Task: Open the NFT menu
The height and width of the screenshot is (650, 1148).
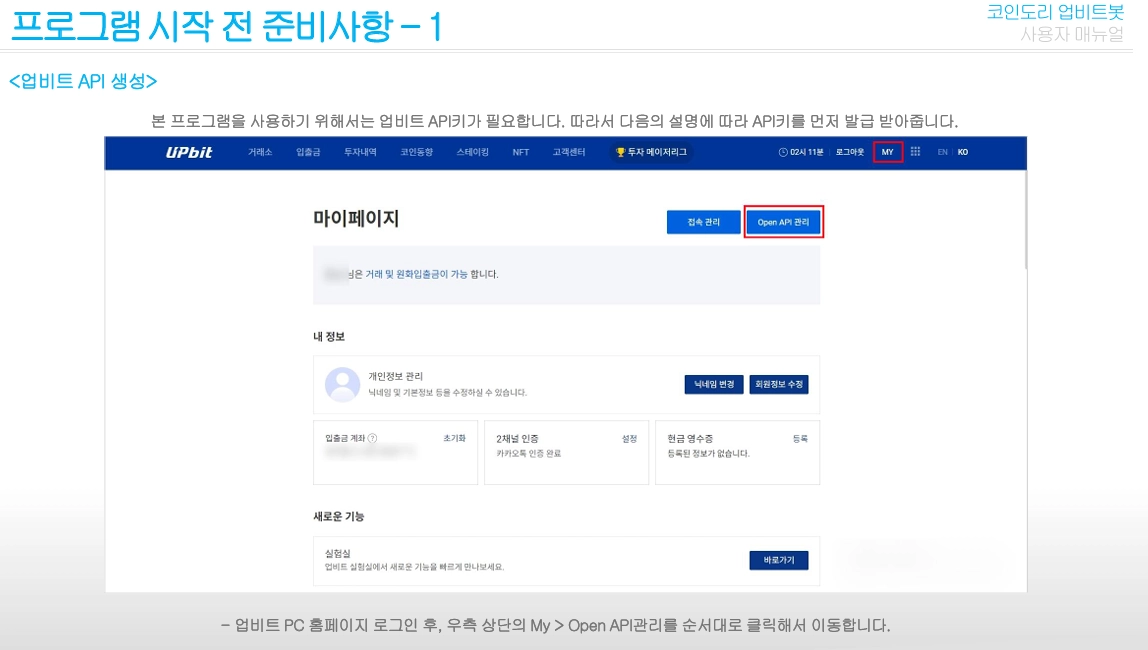Action: tap(521, 152)
